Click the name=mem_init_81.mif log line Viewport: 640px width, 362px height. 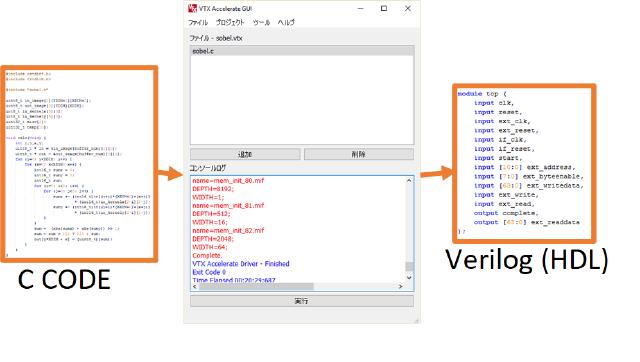tap(228, 205)
